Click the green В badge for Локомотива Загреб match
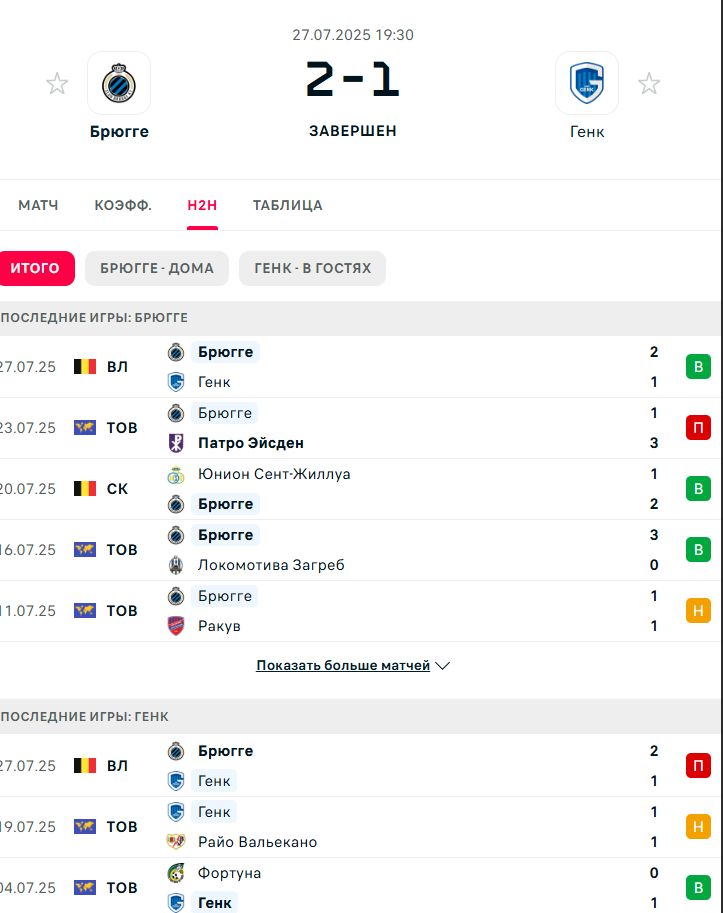The width and height of the screenshot is (723, 913). click(698, 549)
